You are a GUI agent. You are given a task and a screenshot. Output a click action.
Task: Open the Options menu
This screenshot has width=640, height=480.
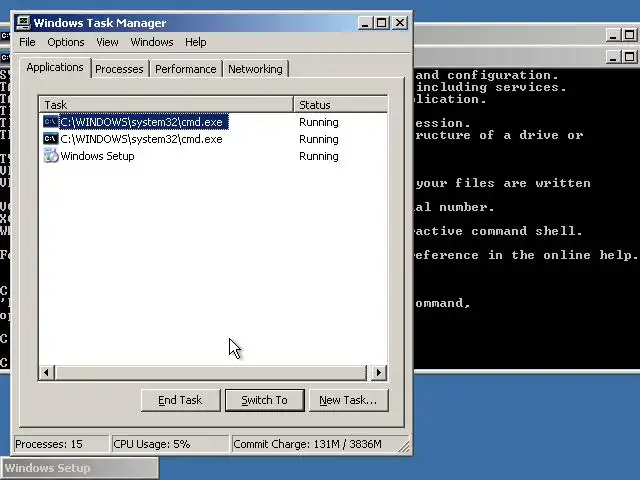[x=66, y=42]
